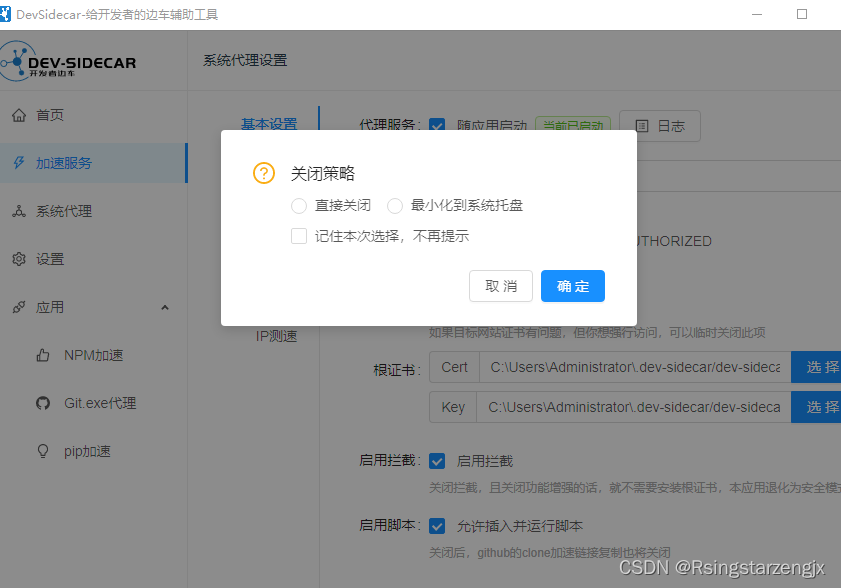Toggle 允许插入并运行脚本 checkbox
The width and height of the screenshot is (841, 588).
click(437, 526)
